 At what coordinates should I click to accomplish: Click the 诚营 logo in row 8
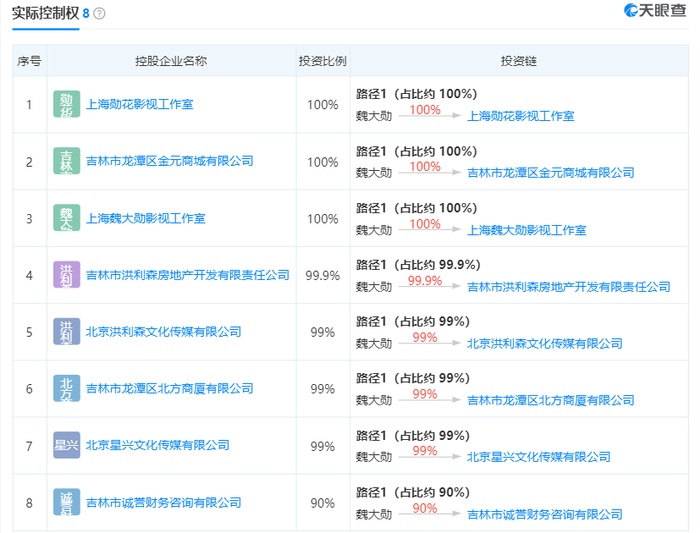point(67,502)
